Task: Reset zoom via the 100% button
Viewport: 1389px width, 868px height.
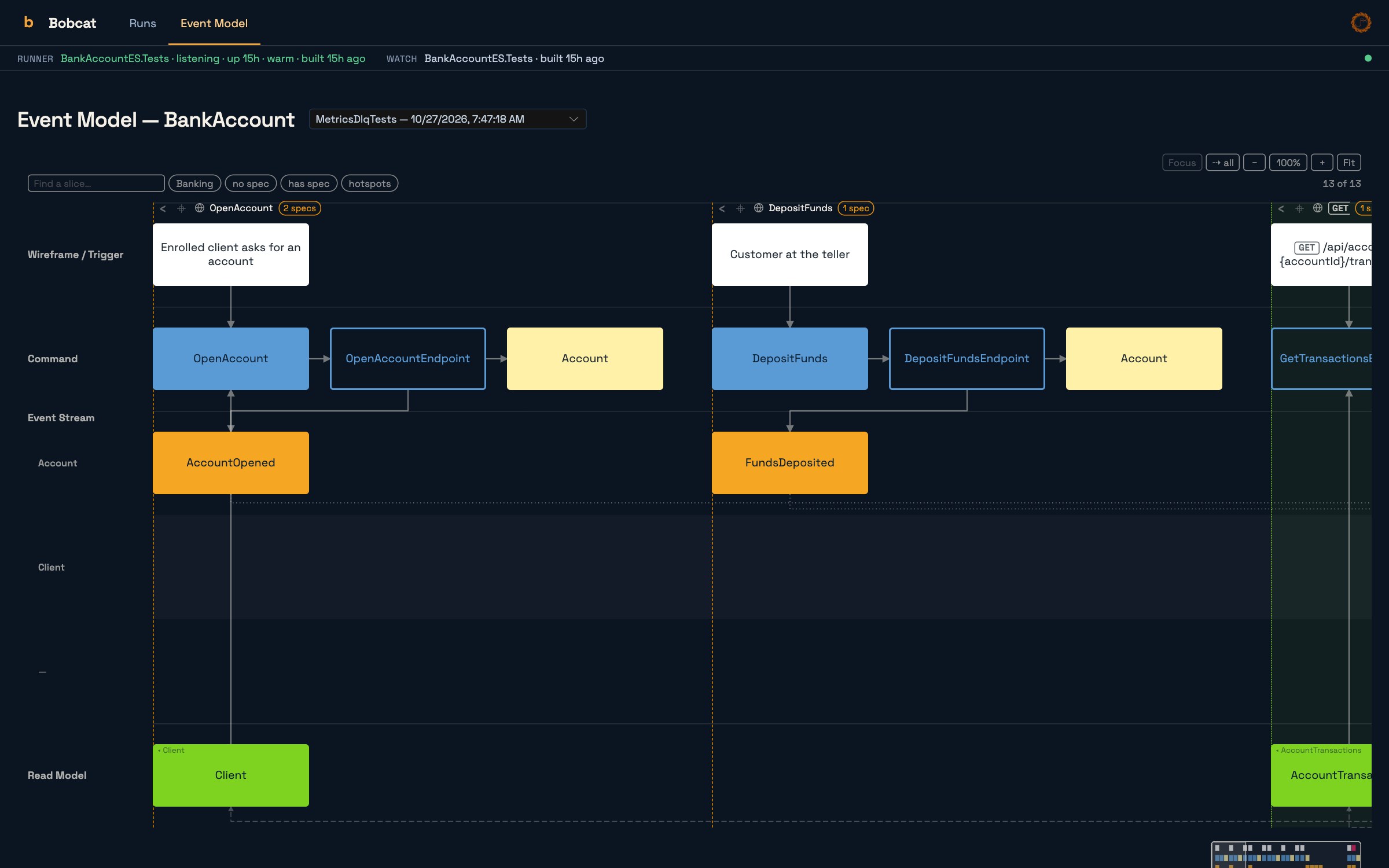Action: point(1288,163)
